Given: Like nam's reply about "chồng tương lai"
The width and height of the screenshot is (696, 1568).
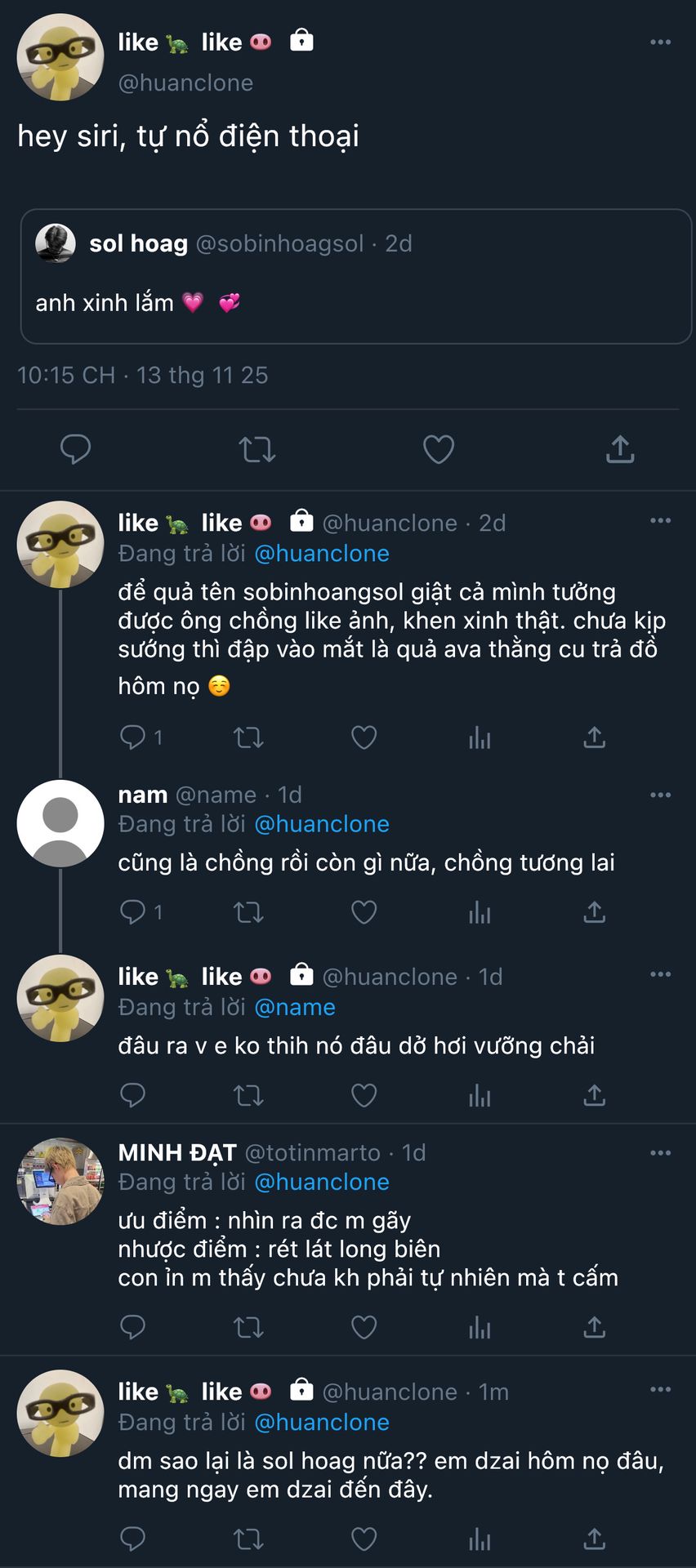Looking at the screenshot, I should [364, 911].
